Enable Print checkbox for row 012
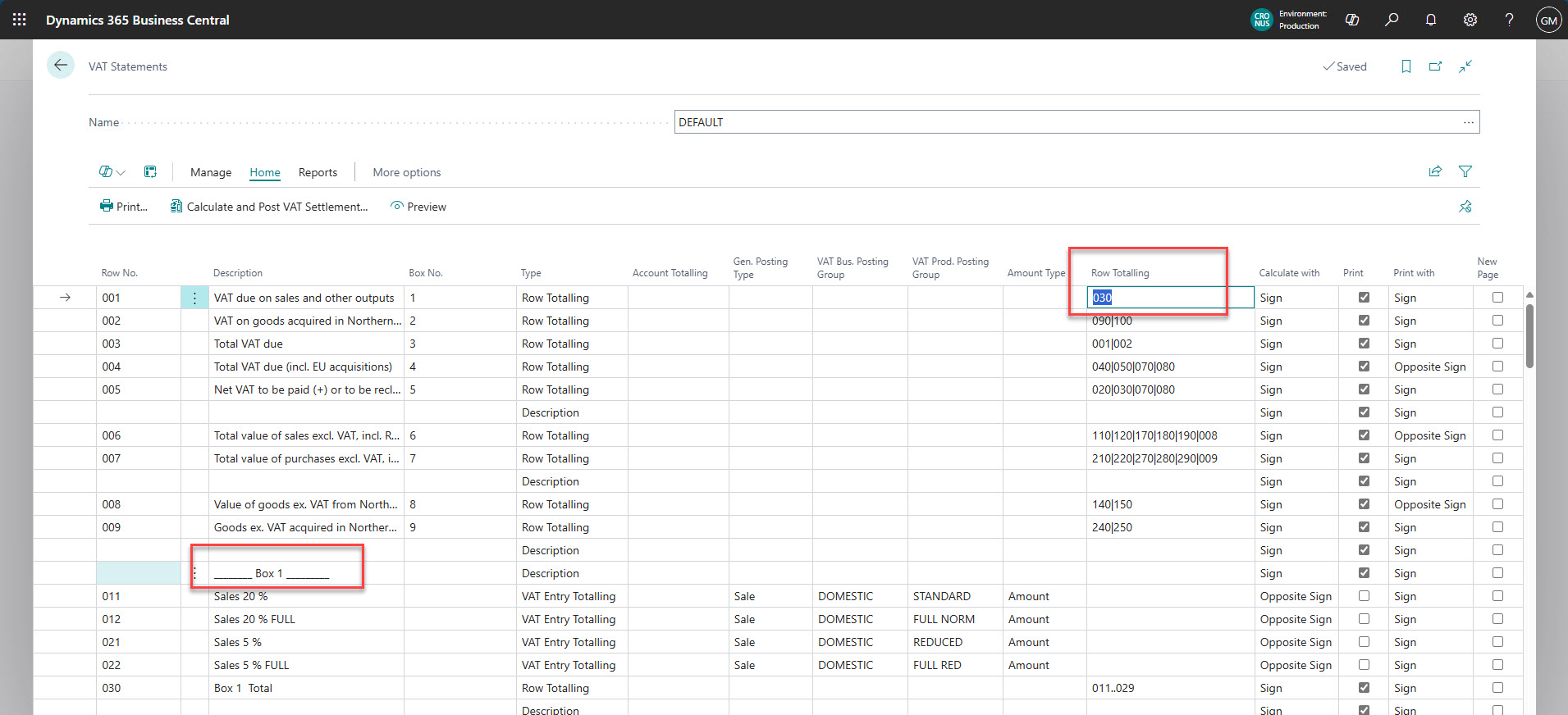The height and width of the screenshot is (715, 1568). click(1364, 619)
